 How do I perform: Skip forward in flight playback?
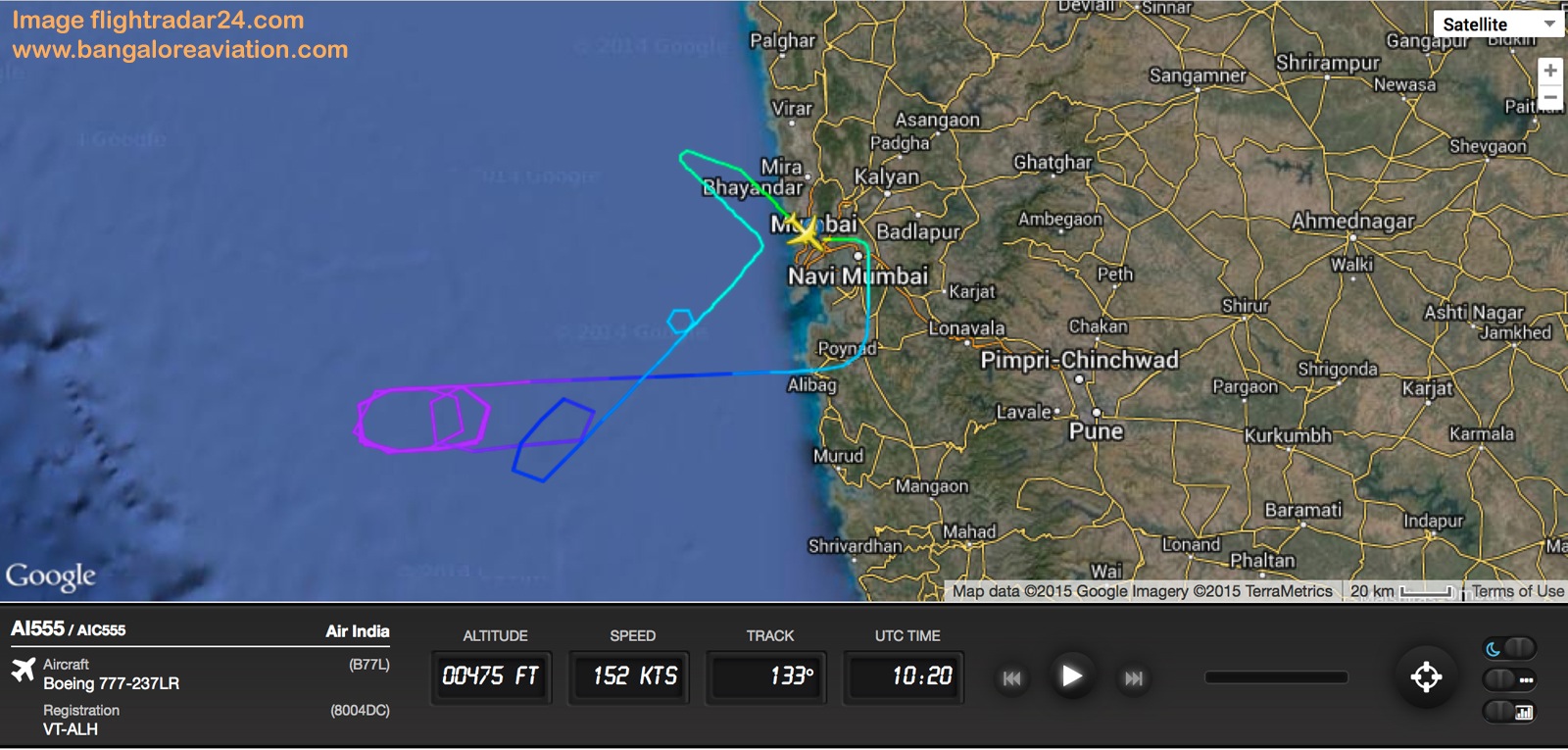tap(1134, 678)
